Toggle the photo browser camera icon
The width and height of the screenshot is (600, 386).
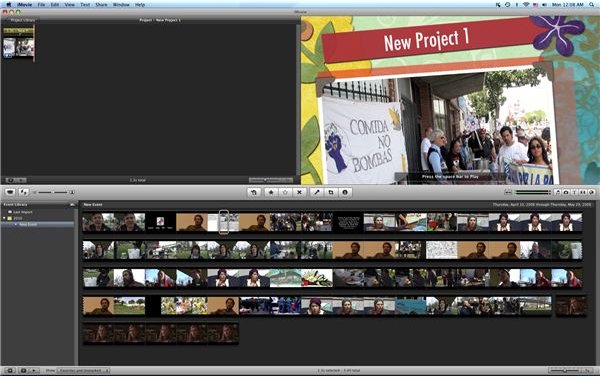coord(566,192)
